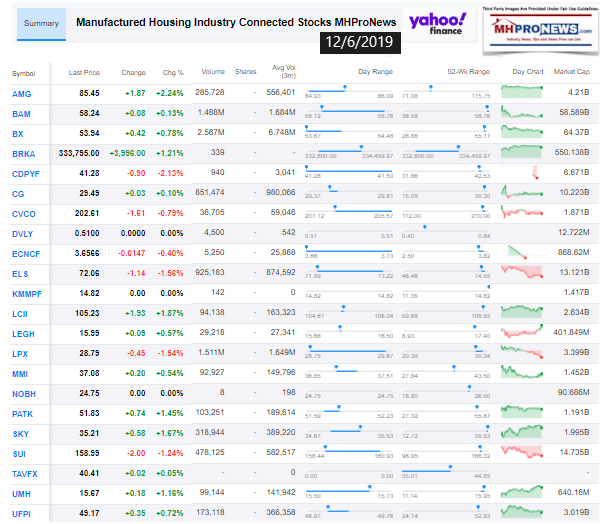
Task: Click the TAVFX 52-week range slider
Action: coord(446,472)
